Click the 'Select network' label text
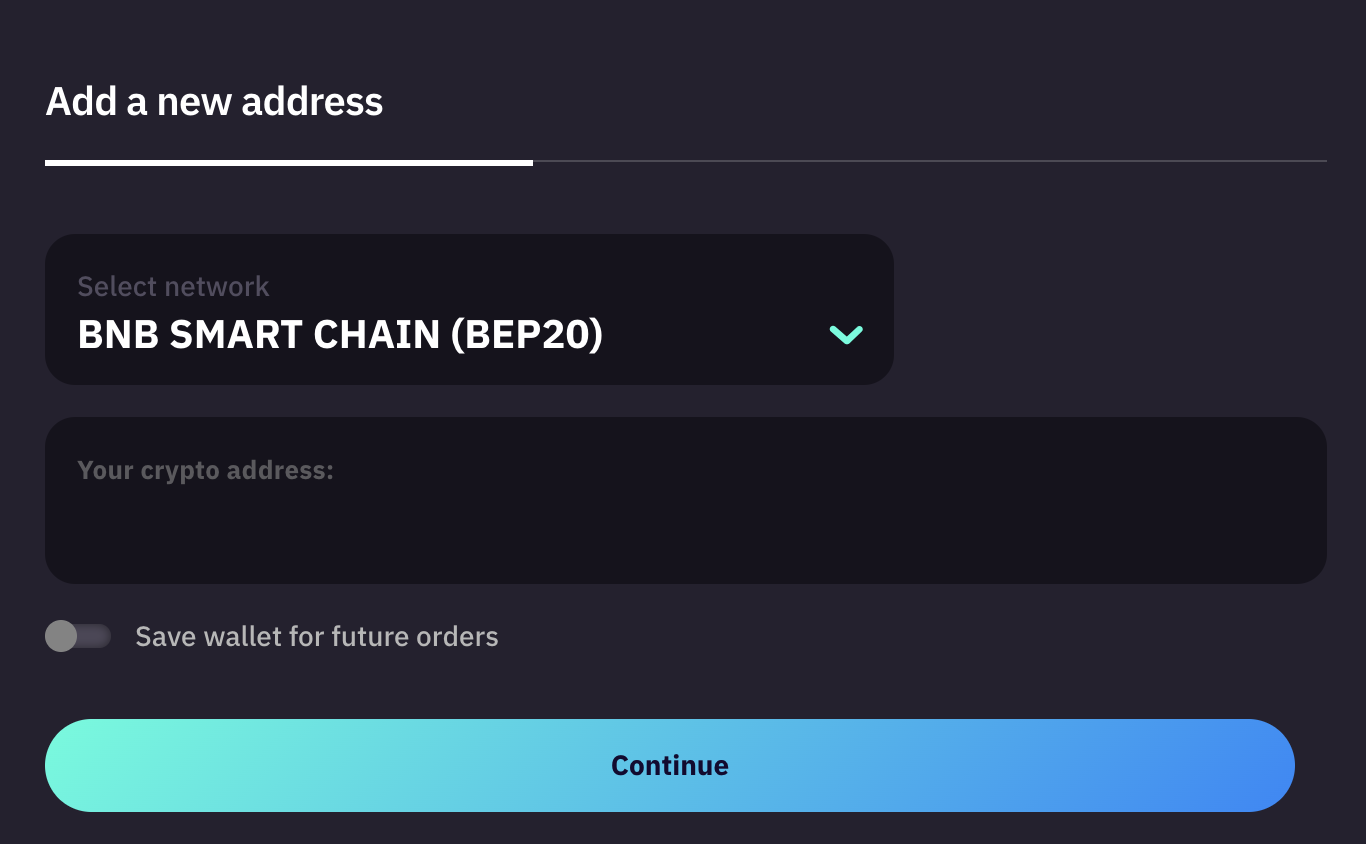Image resolution: width=1366 pixels, height=844 pixels. pyautogui.click(x=173, y=287)
